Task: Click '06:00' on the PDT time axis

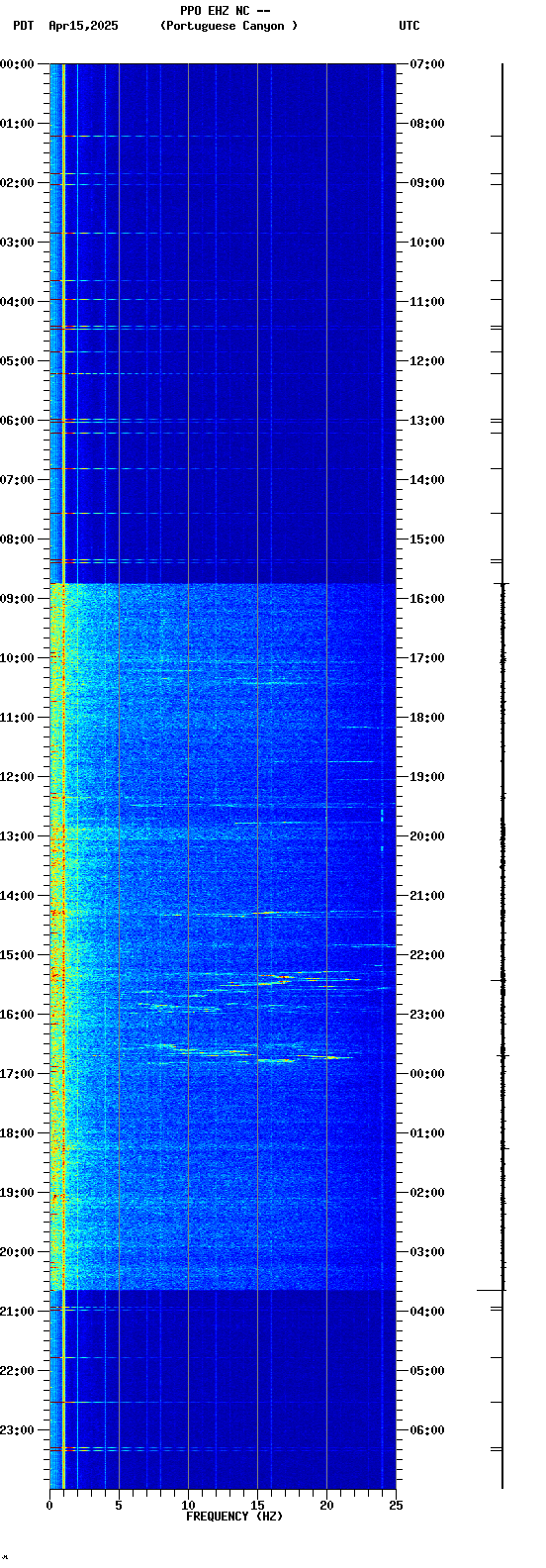Action: 17,421
